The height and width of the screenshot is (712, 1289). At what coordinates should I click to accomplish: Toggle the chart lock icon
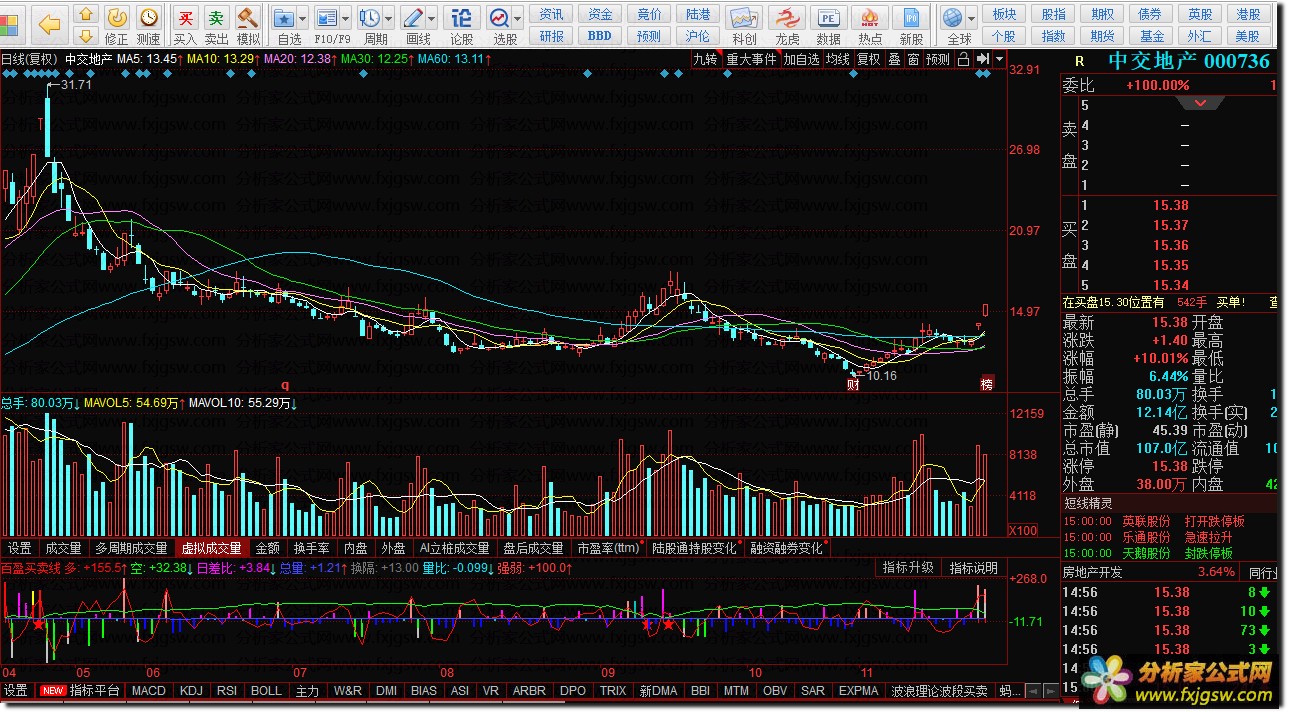coord(963,59)
